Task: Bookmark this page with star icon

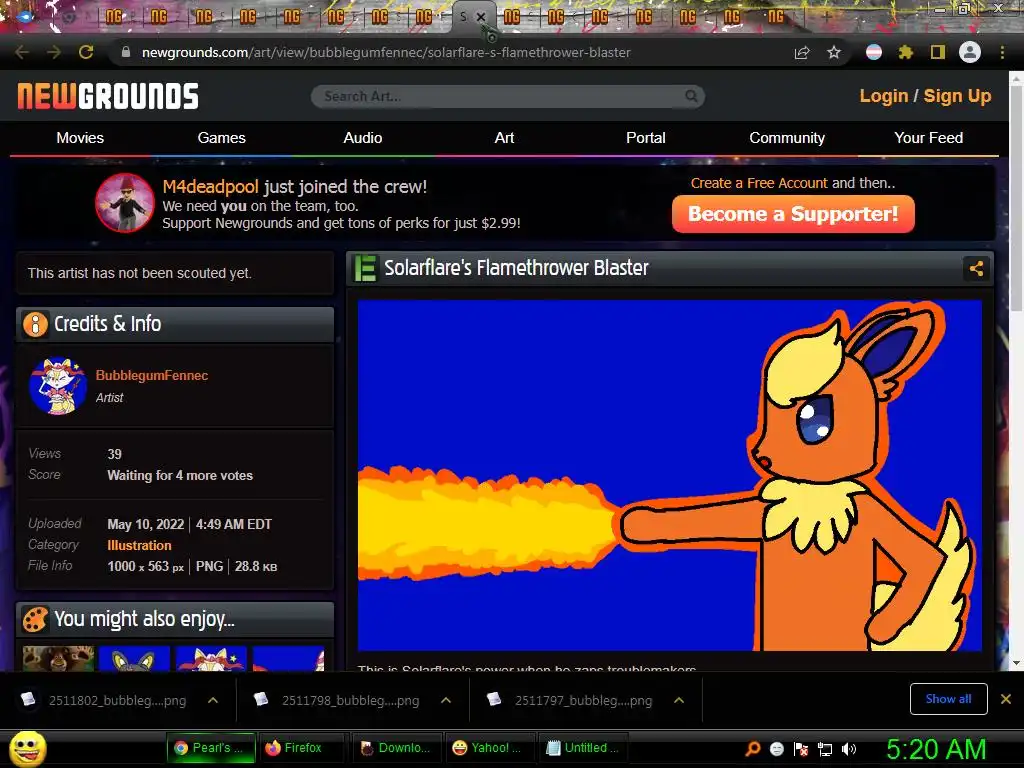Action: point(834,52)
